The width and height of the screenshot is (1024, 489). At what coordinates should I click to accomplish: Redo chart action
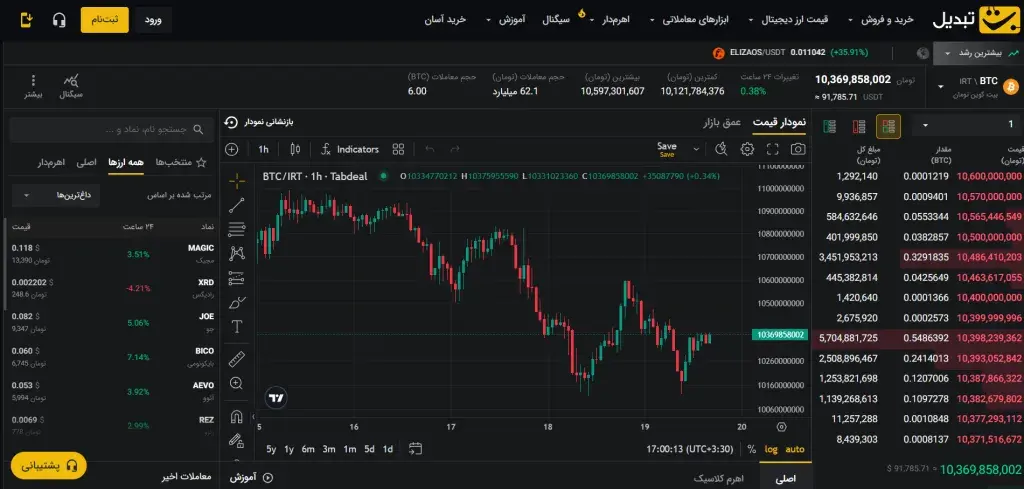click(455, 150)
